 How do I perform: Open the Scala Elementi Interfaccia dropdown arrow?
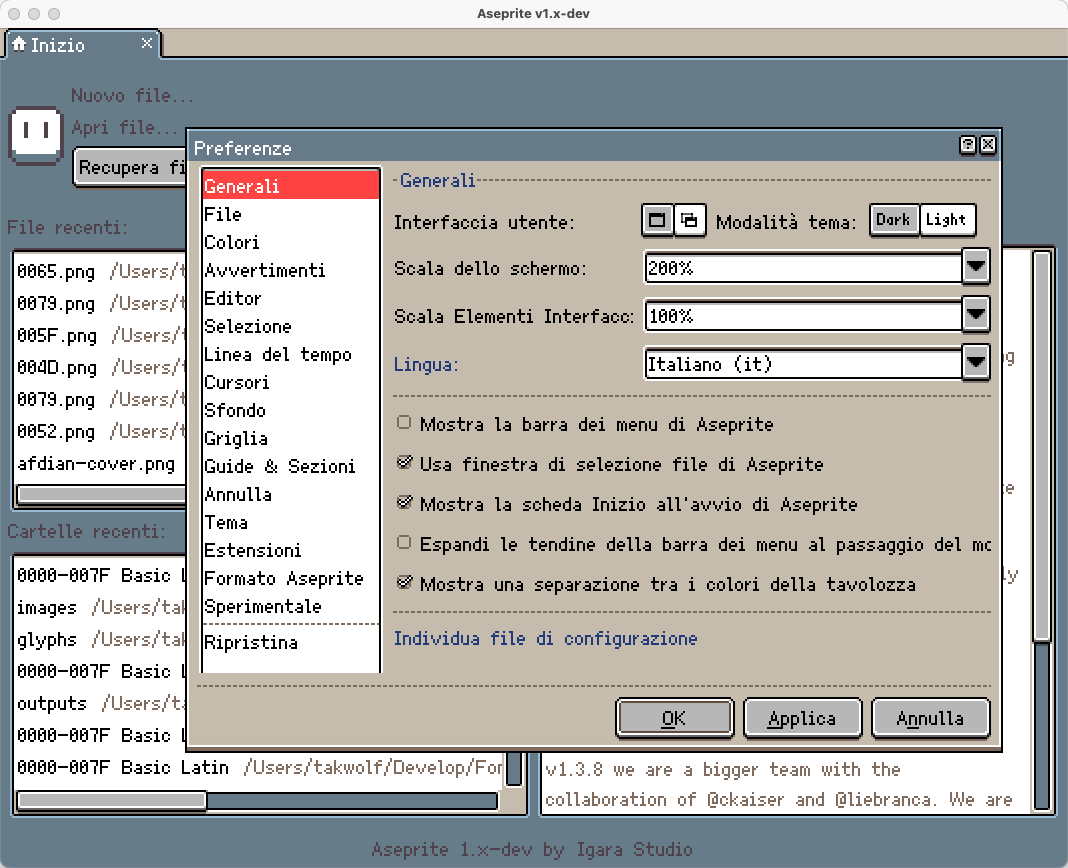click(x=975, y=314)
